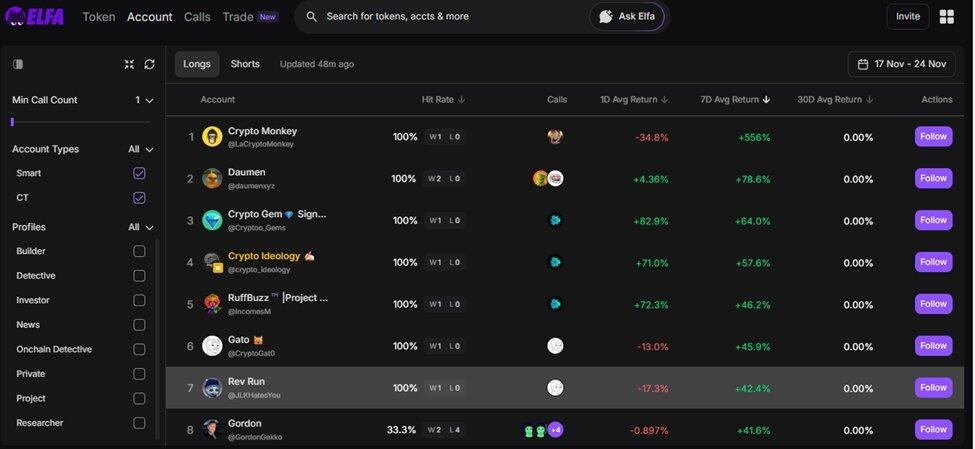975x449 pixels.
Task: Click the Min Call Count slider handle
Action: tap(12, 122)
